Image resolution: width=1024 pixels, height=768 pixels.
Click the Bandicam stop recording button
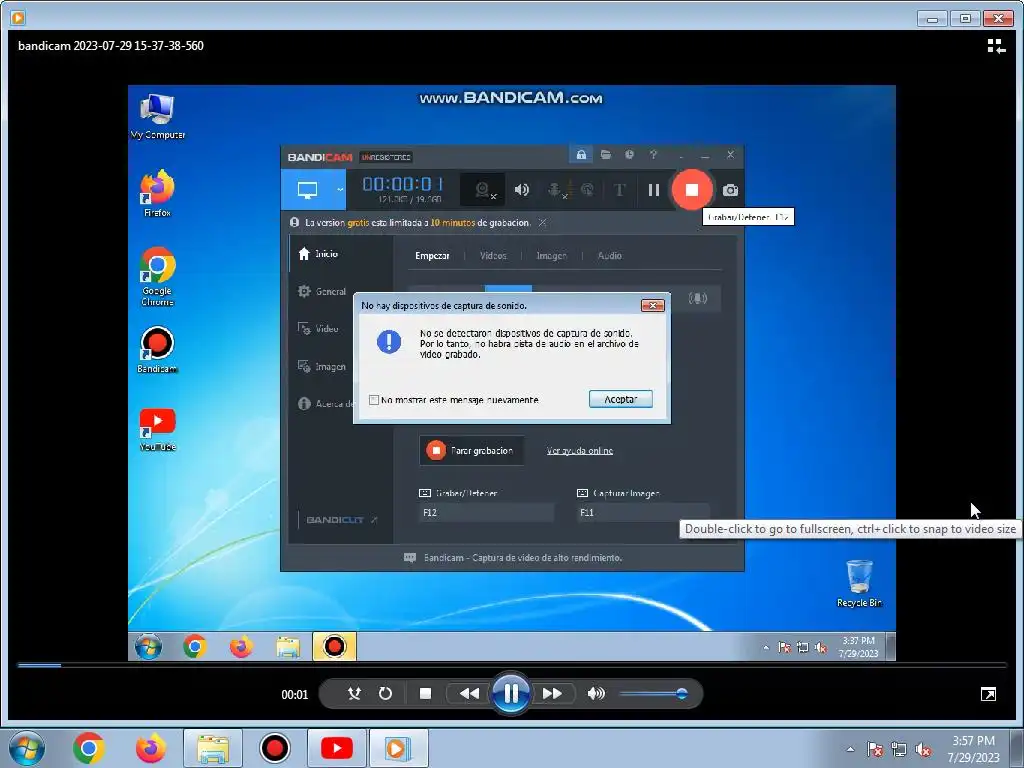pos(692,190)
